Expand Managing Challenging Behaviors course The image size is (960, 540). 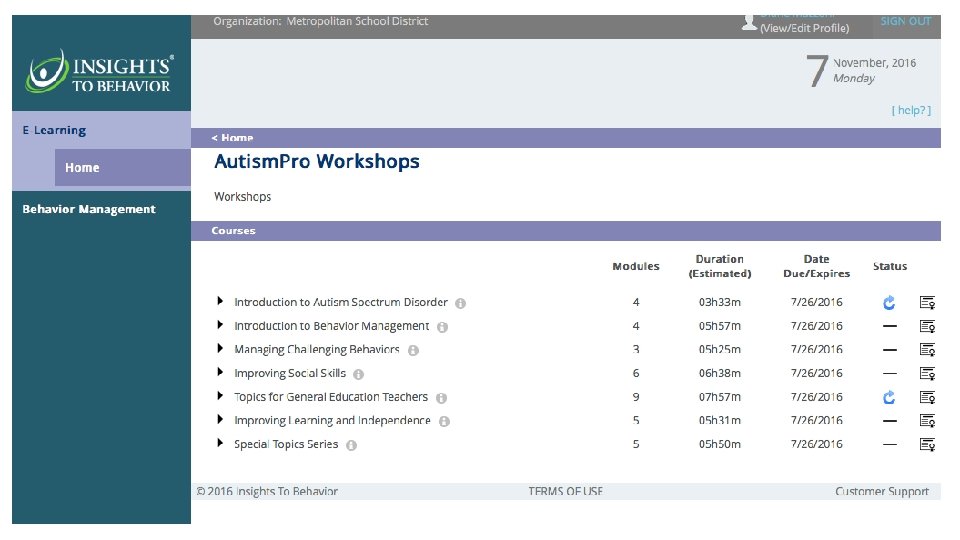220,348
